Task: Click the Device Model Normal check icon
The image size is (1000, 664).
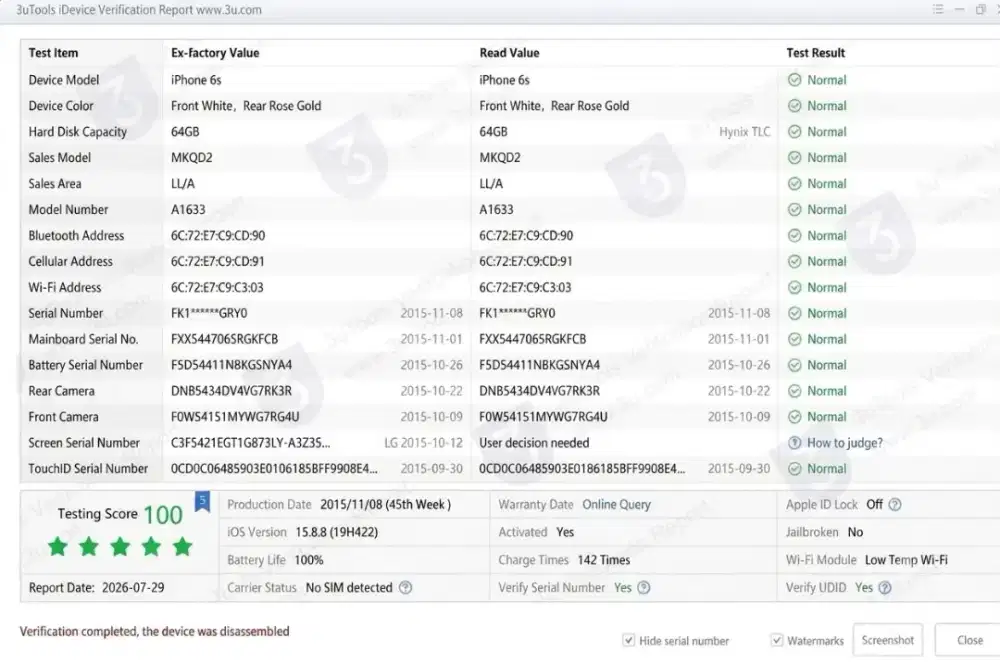Action: [x=794, y=80]
